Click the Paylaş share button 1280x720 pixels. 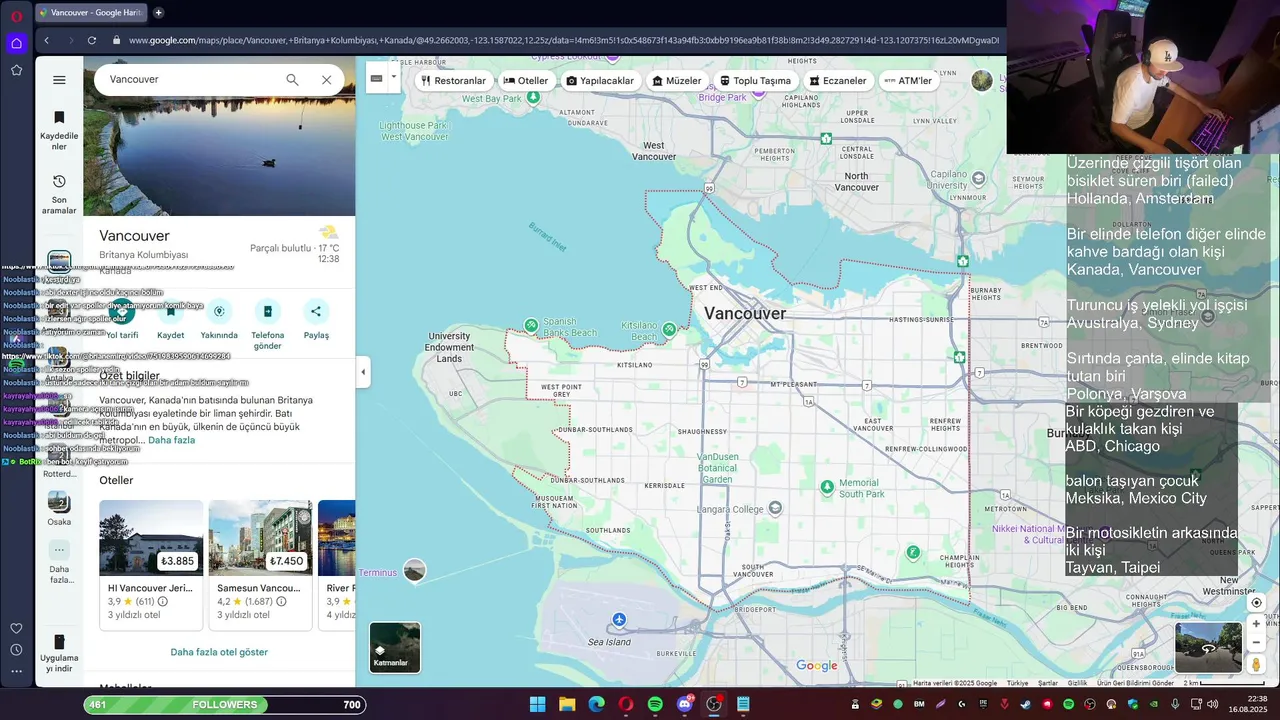coord(316,320)
